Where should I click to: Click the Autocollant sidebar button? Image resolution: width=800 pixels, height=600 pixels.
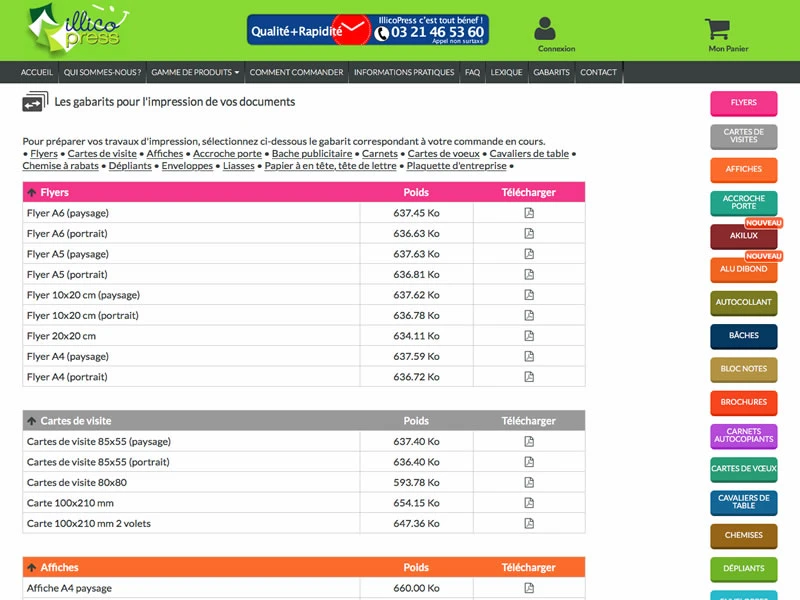[744, 303]
